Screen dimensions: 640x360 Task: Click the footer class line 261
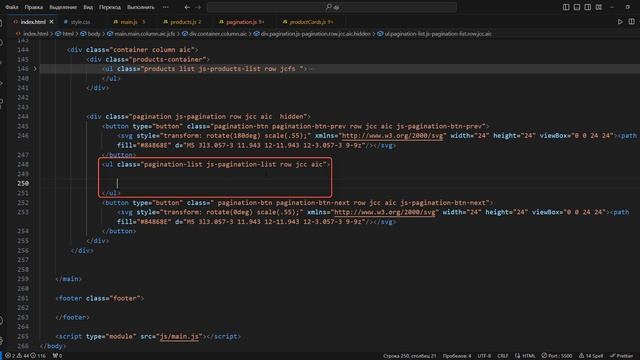click(x=100, y=298)
